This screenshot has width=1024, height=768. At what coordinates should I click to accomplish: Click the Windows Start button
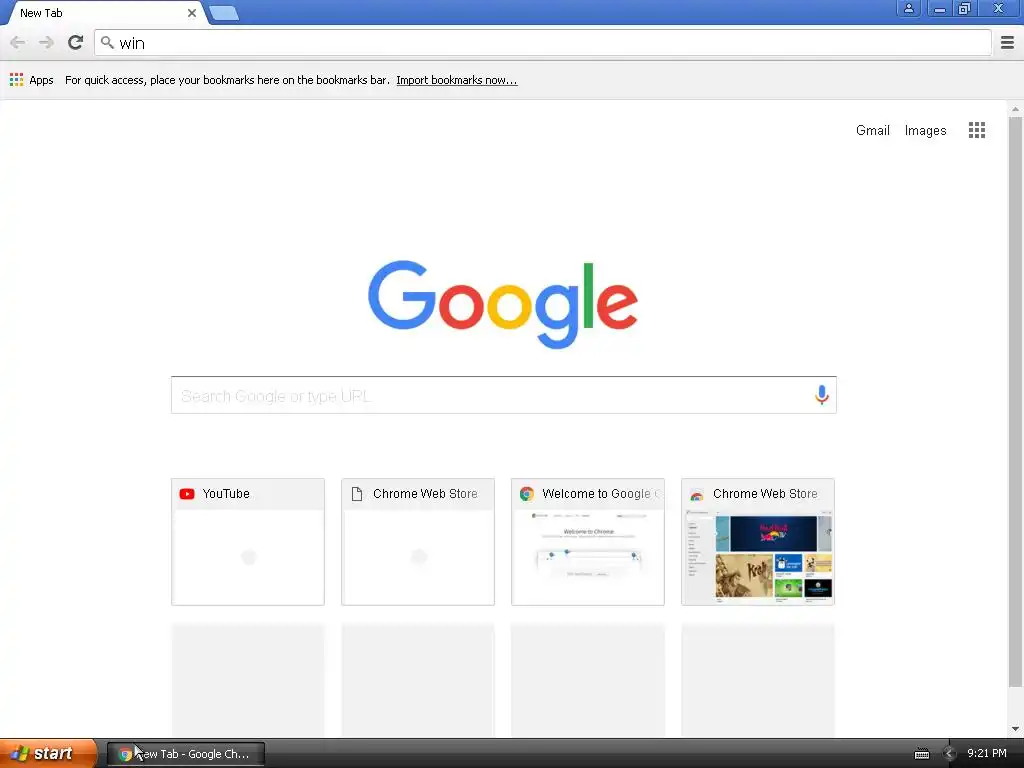pyautogui.click(x=48, y=754)
